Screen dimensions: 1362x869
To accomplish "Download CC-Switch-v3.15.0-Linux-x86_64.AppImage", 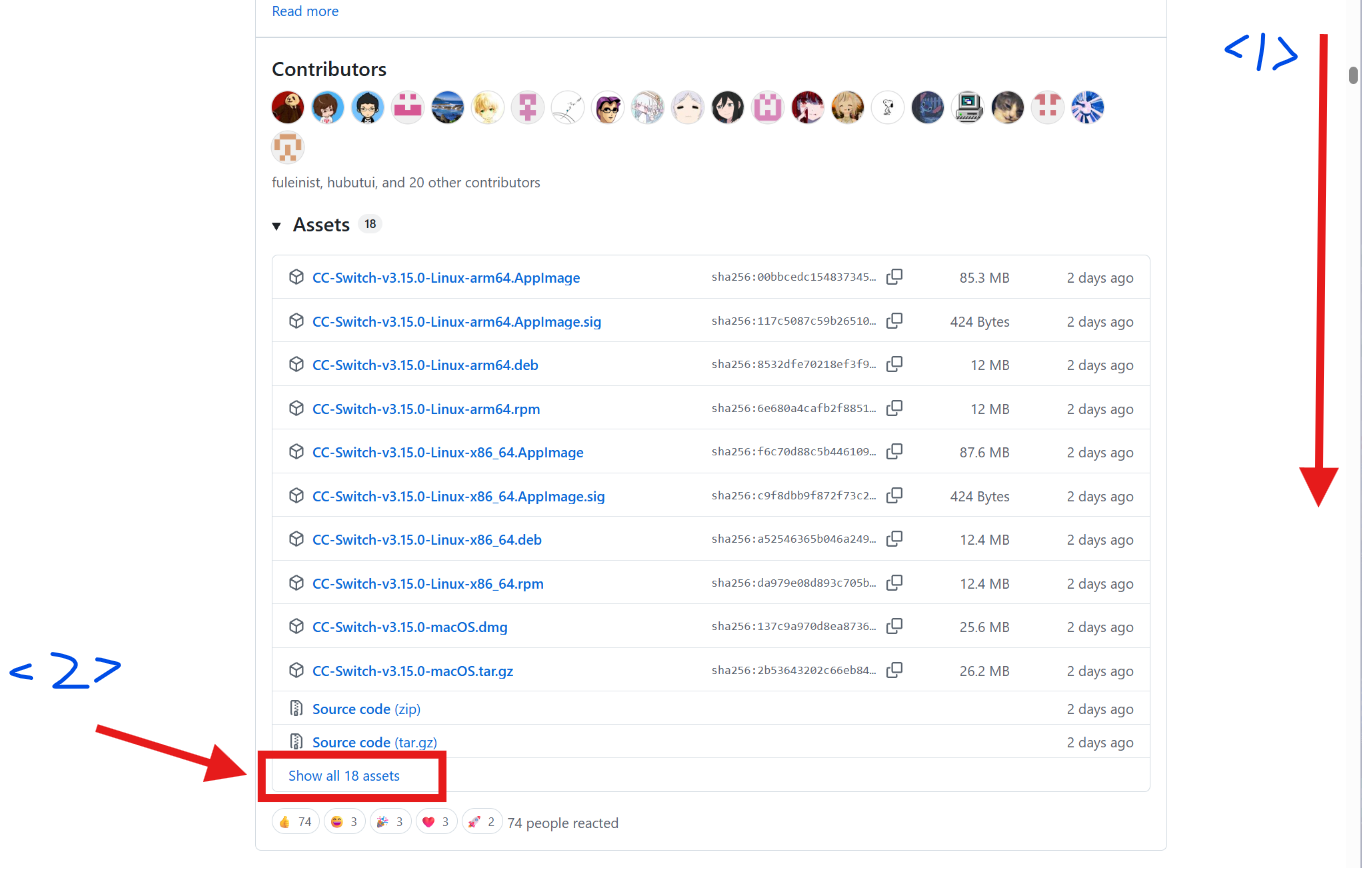I will click(x=448, y=452).
